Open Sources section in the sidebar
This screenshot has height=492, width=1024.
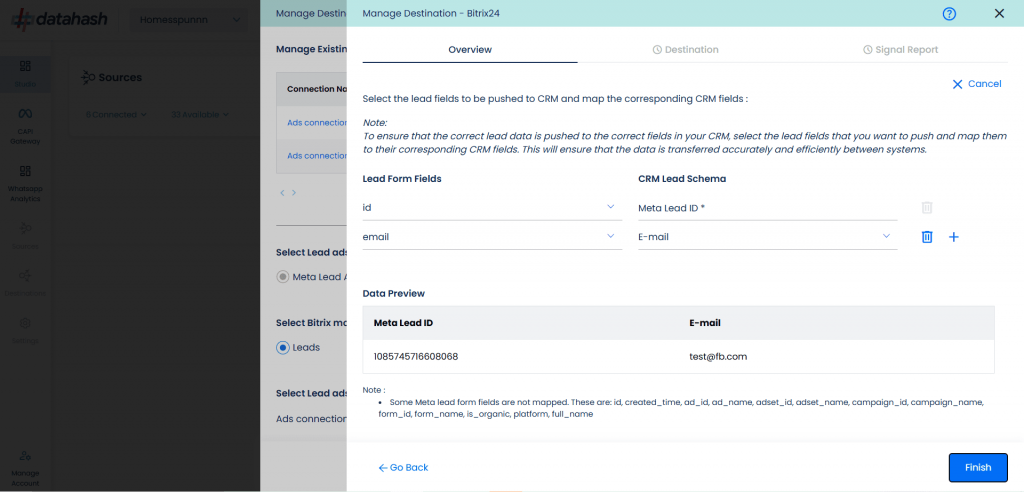coord(25,235)
